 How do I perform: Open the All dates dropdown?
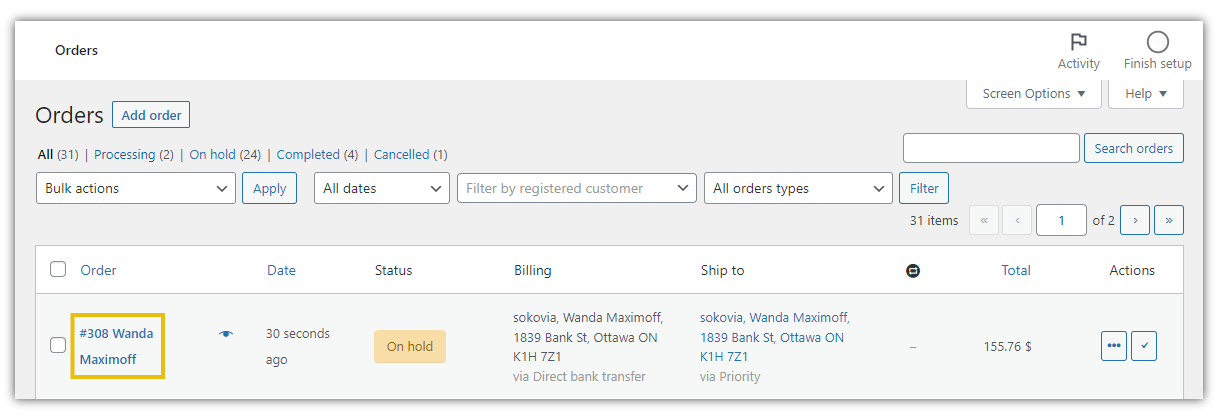(382, 188)
